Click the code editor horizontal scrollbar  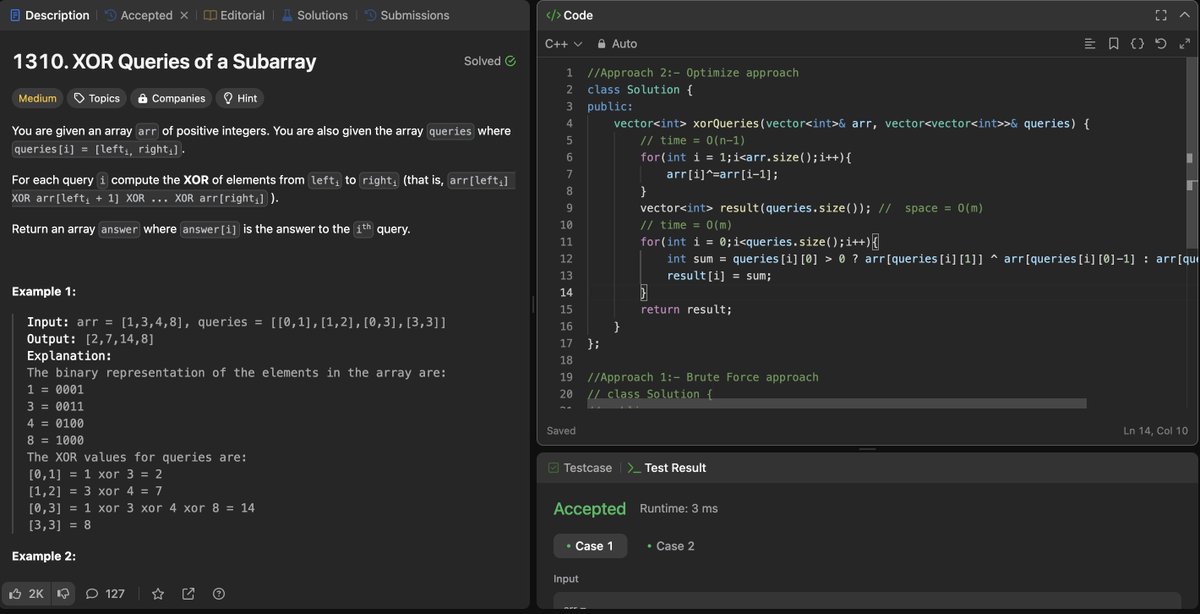point(836,403)
